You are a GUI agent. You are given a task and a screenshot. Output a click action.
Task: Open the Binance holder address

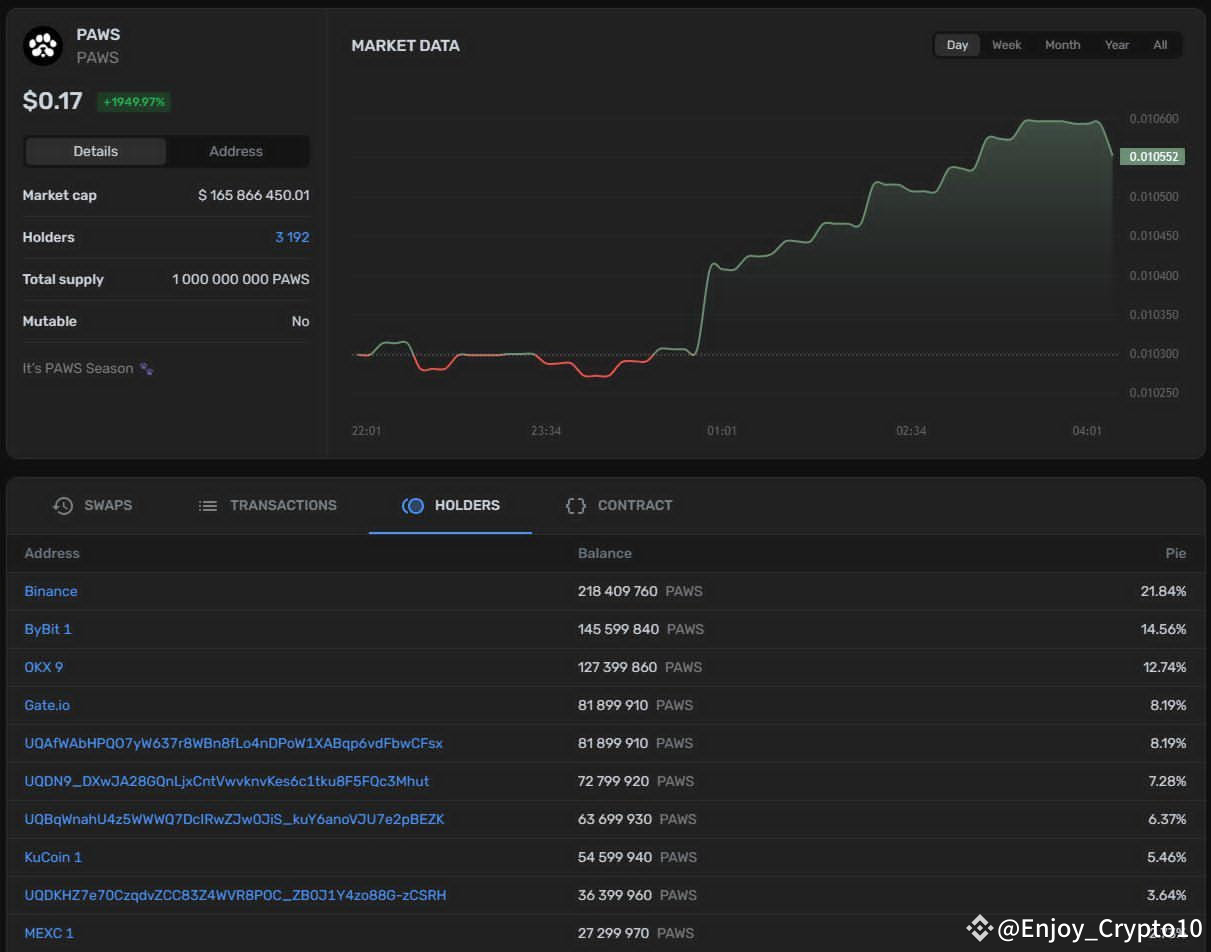[51, 592]
